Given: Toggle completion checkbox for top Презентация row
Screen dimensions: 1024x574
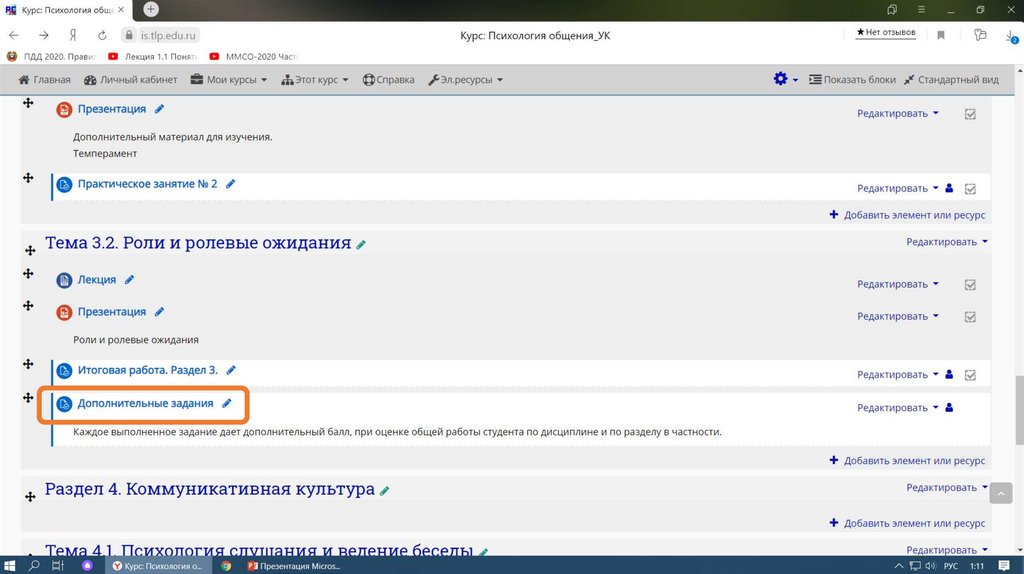Looking at the screenshot, I should (x=970, y=114).
